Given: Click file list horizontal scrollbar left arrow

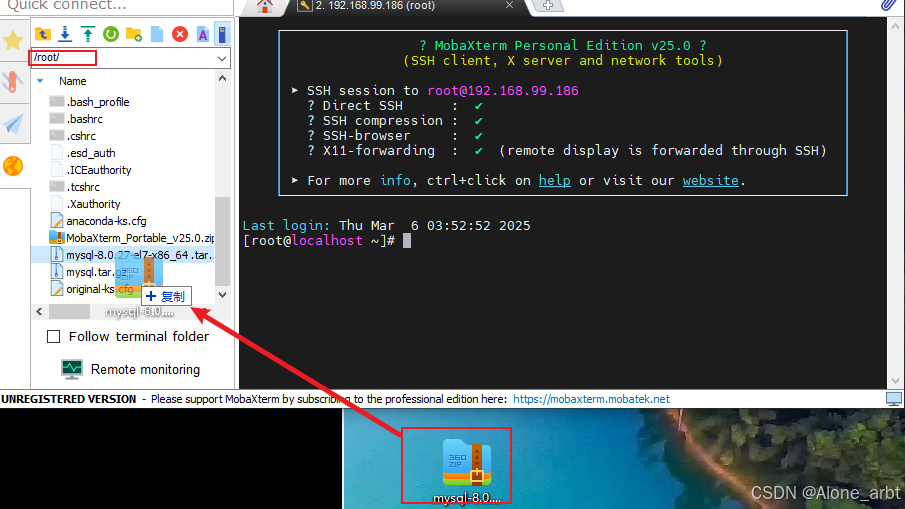Looking at the screenshot, I should pyautogui.click(x=39, y=312).
